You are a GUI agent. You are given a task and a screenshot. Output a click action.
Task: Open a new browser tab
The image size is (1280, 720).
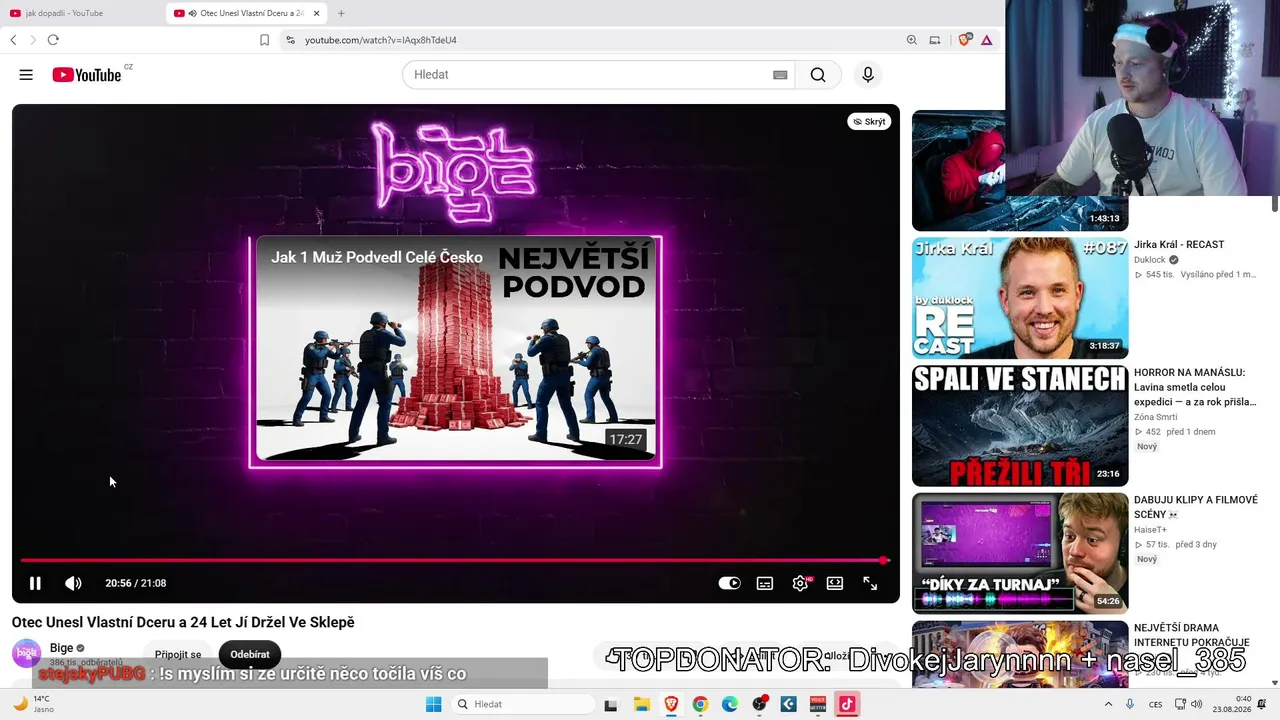(341, 13)
